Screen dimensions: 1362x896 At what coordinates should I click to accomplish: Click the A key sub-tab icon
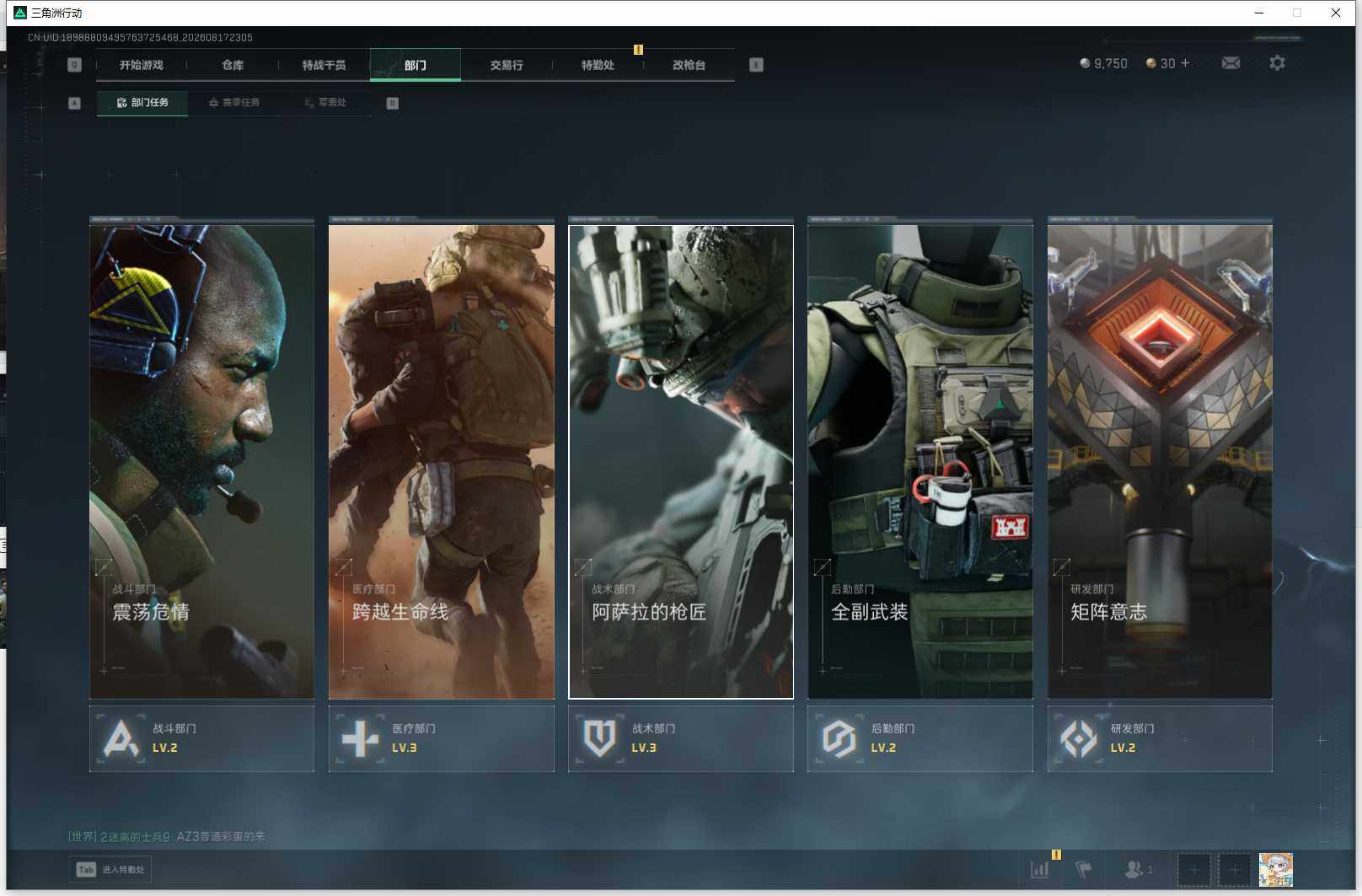click(x=74, y=103)
